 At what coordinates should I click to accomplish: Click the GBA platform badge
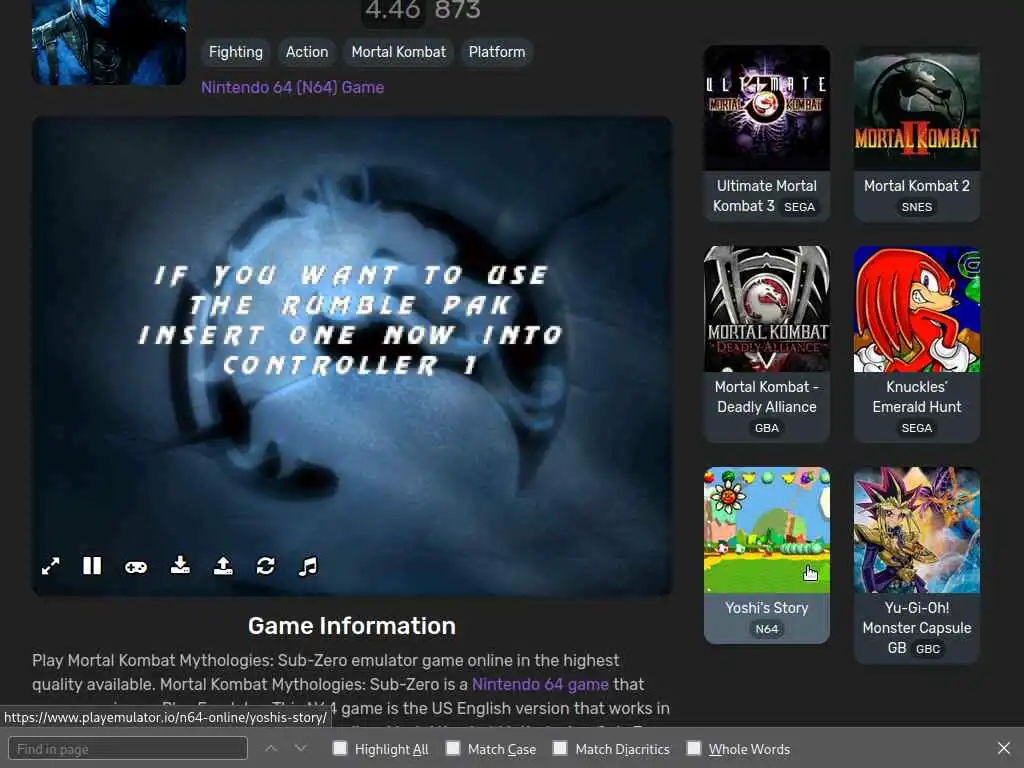pos(767,428)
